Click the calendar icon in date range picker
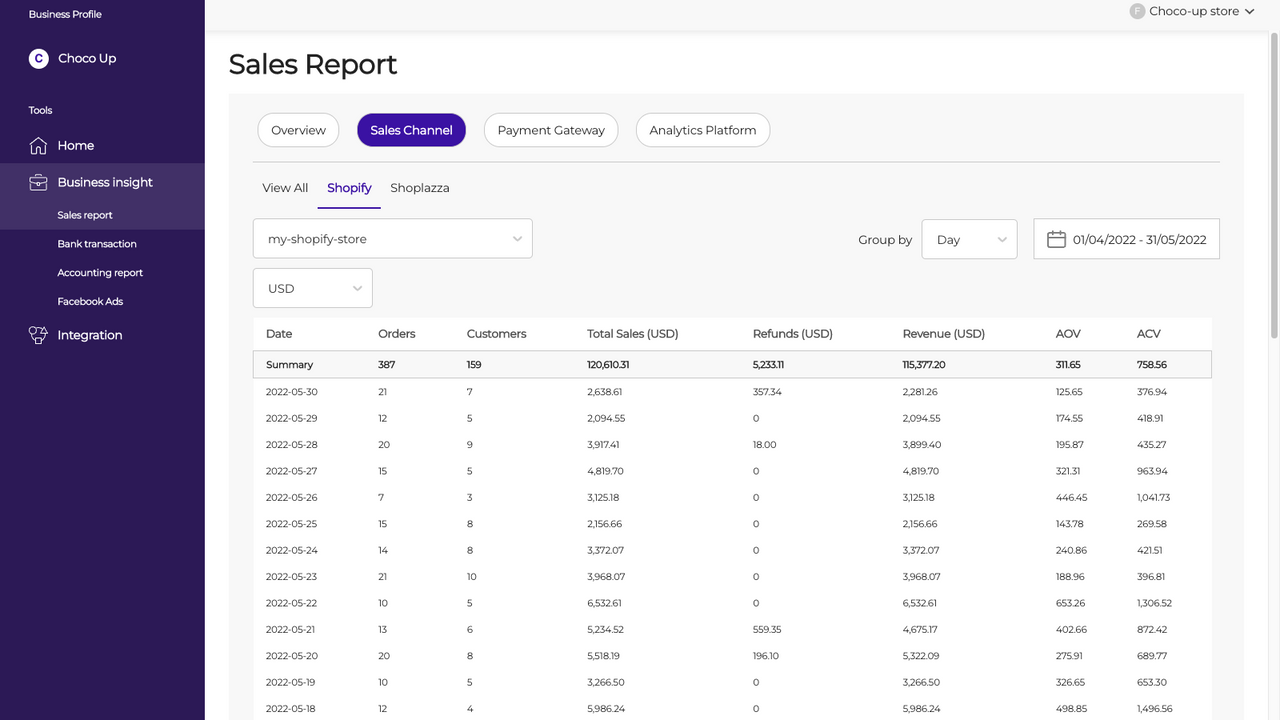 pos(1056,238)
